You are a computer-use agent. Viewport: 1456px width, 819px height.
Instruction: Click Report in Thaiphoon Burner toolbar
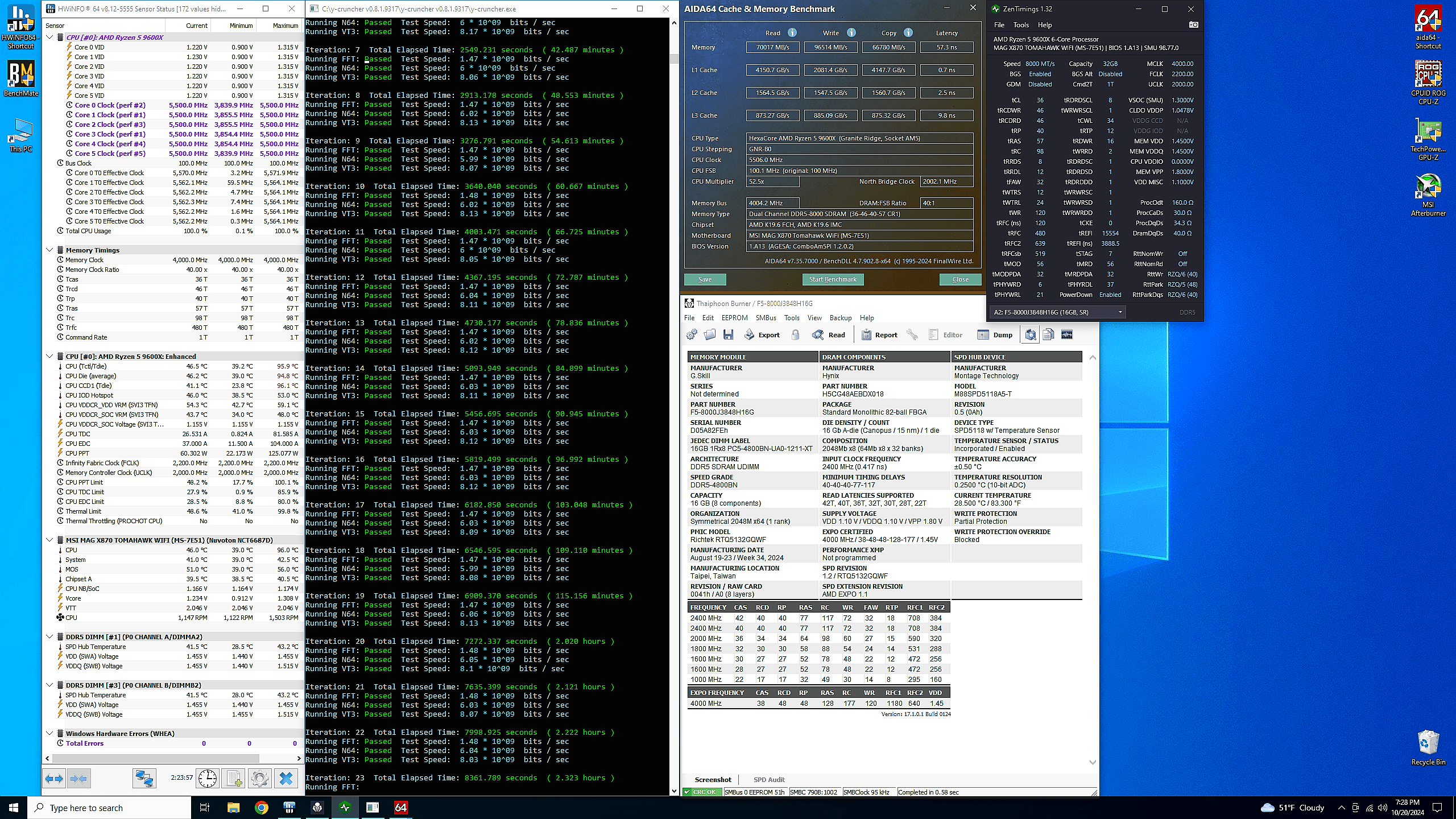(879, 335)
